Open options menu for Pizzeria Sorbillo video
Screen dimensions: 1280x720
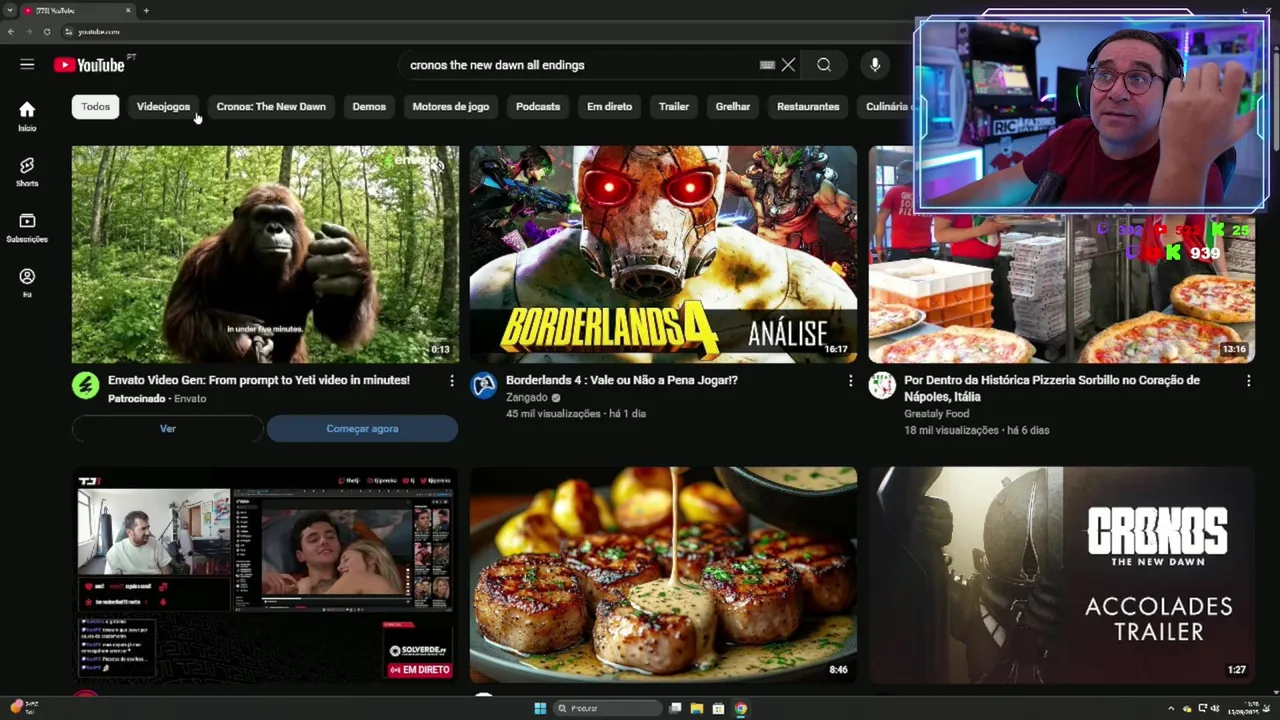click(1248, 381)
